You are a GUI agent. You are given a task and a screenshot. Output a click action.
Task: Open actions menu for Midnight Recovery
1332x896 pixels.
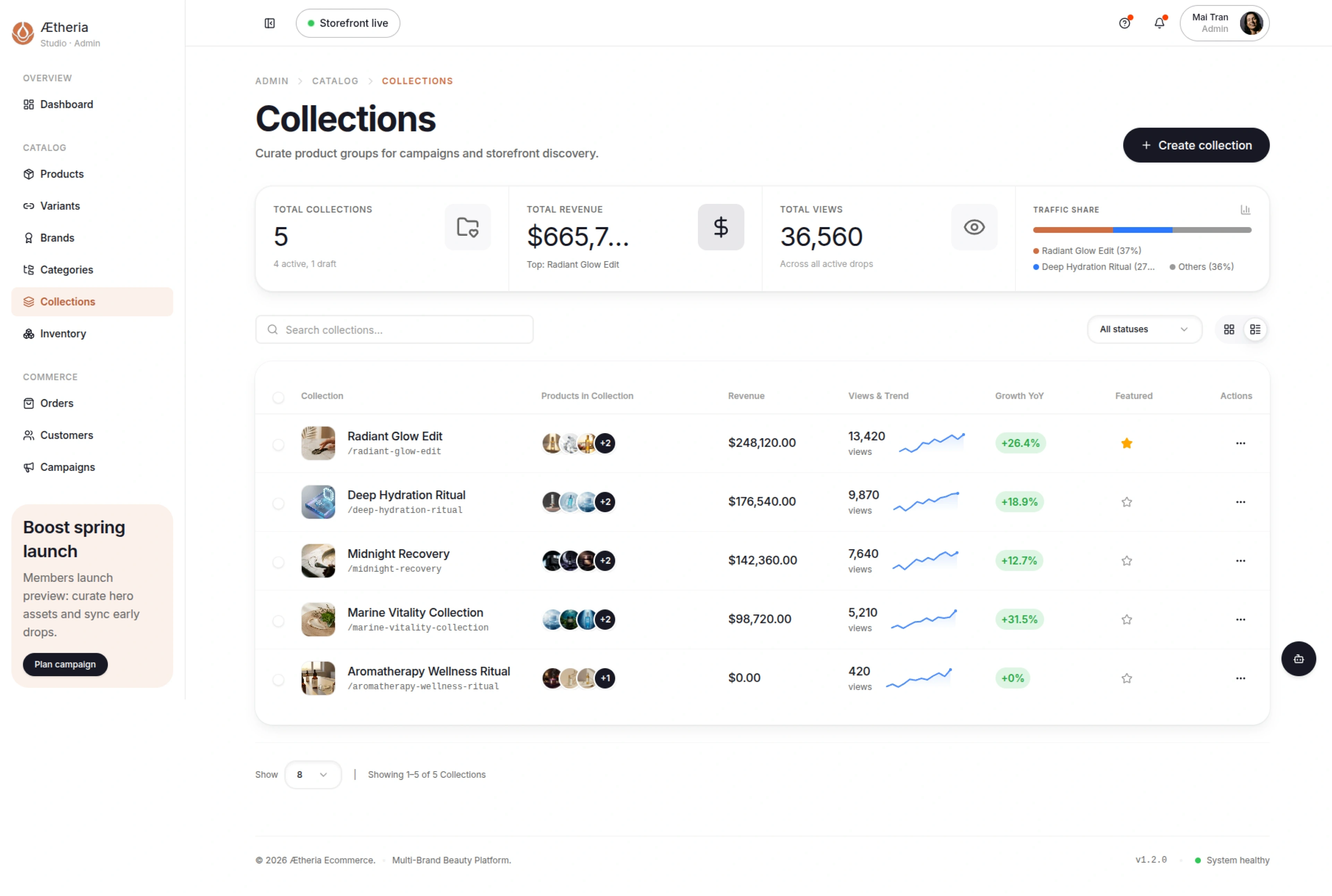(x=1240, y=561)
